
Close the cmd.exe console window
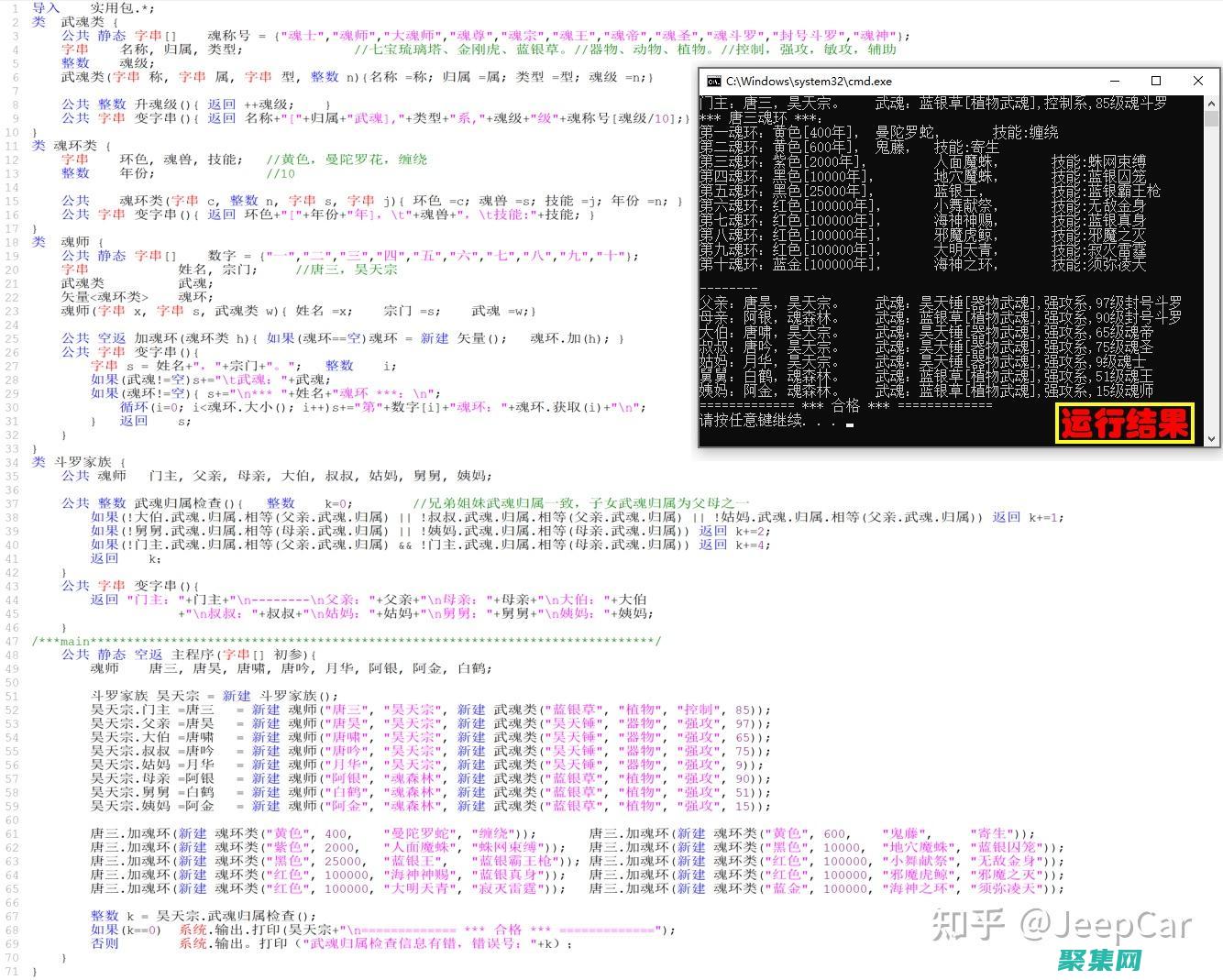1197,81
